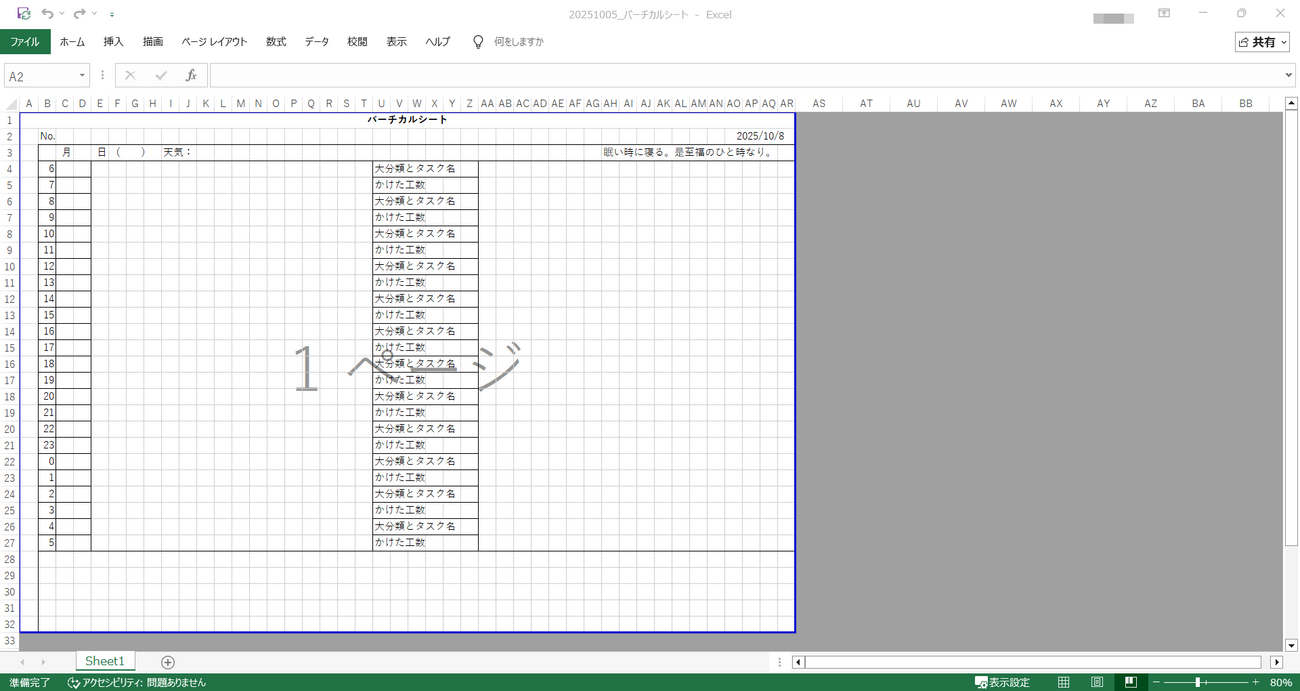Viewport: 1300px width, 691px height.
Task: Open the ファイル menu
Action: point(25,42)
